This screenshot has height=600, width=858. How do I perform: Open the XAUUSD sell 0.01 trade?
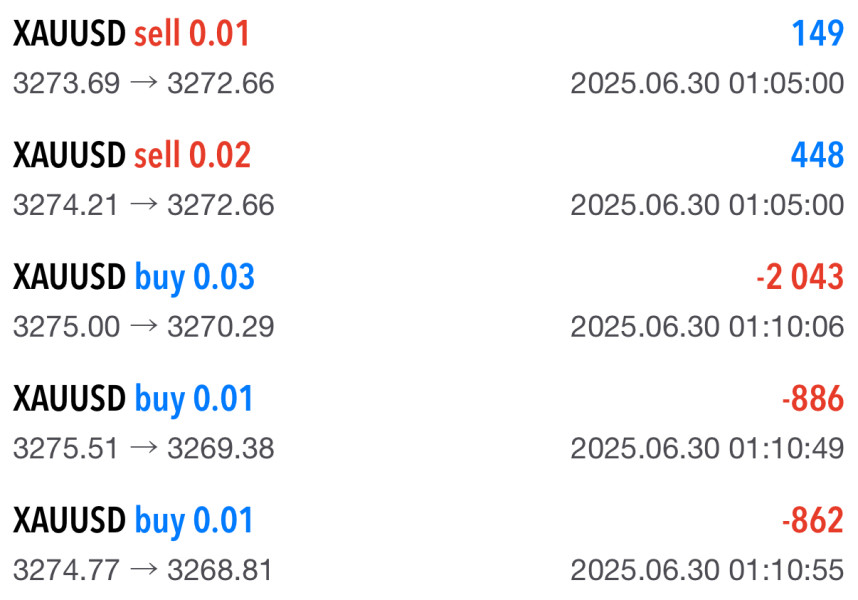131,35
